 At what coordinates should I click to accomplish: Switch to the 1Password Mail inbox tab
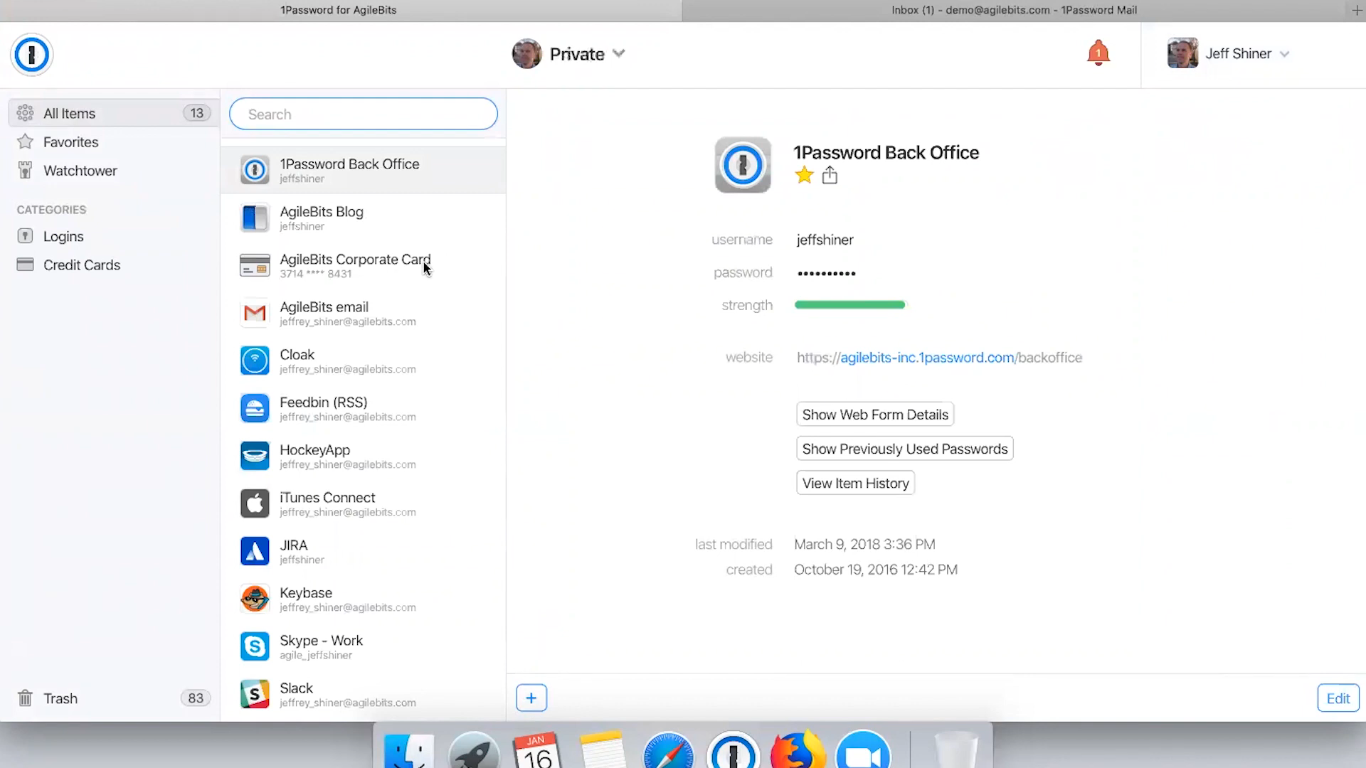pos(1013,10)
